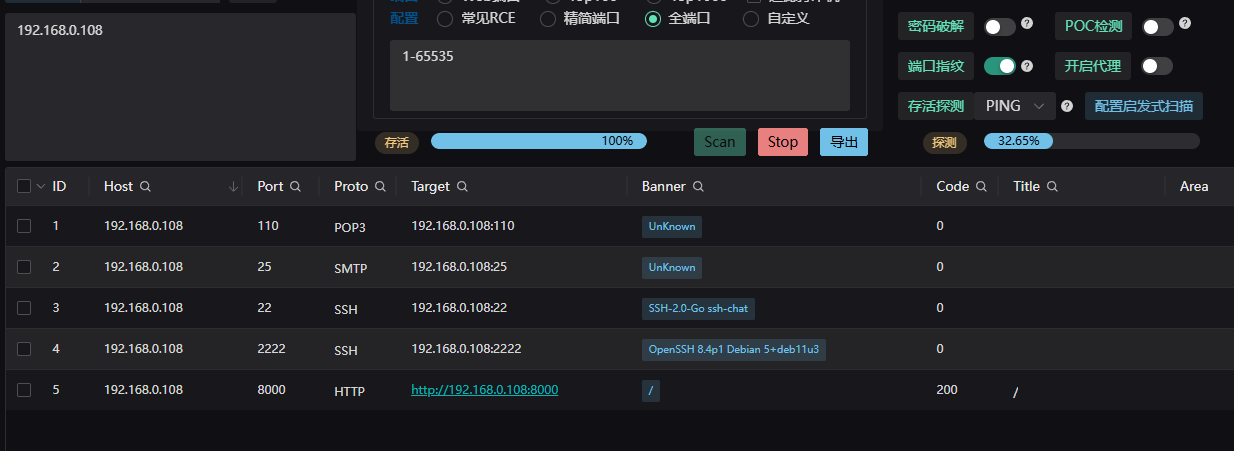Open the Title column search icon
This screenshot has height=451, width=1234.
coord(1052,186)
